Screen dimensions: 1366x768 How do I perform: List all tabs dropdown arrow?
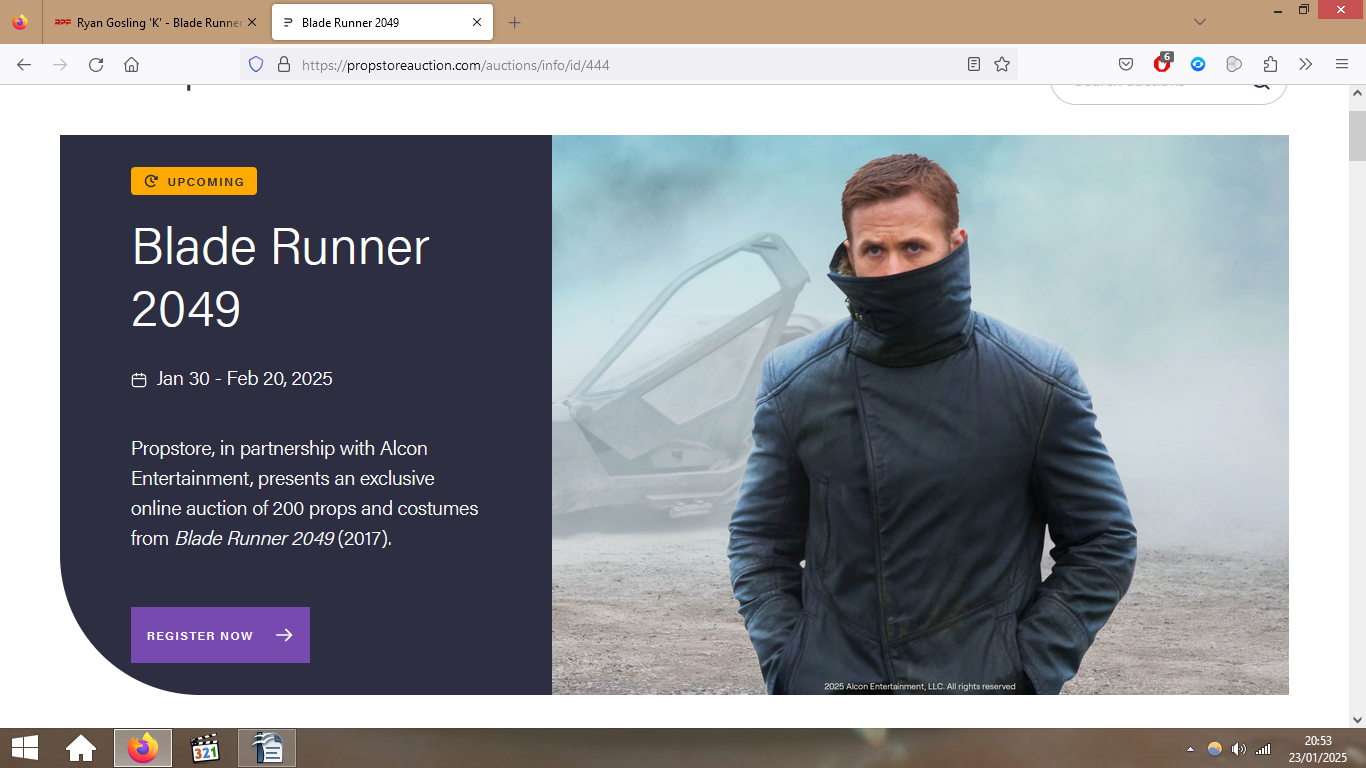(1200, 22)
